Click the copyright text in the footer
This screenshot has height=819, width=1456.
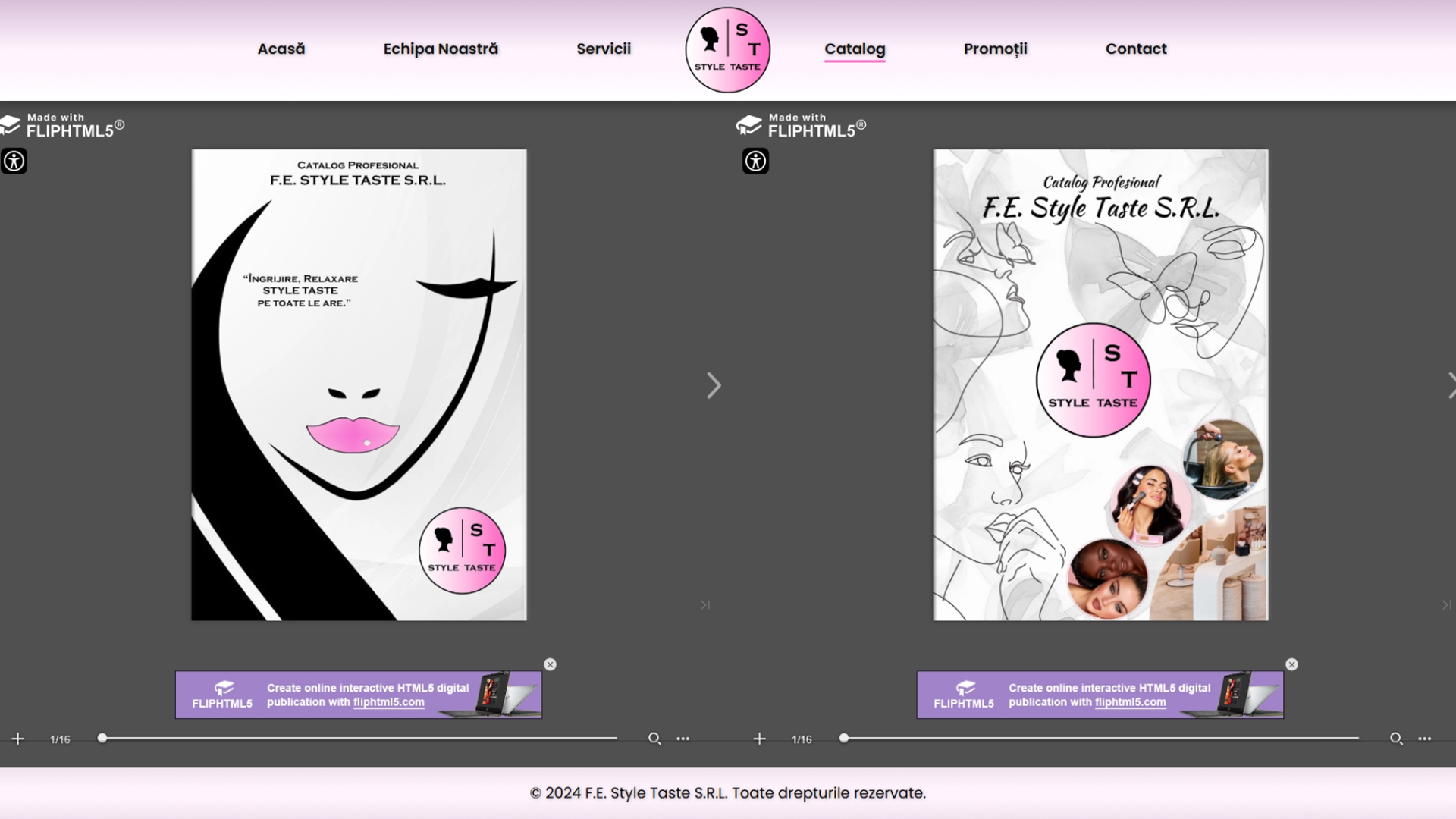point(728,793)
